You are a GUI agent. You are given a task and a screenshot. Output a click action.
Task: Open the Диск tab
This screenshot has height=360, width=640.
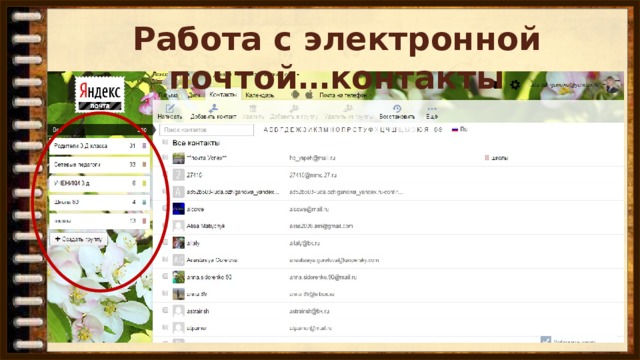pos(194,95)
